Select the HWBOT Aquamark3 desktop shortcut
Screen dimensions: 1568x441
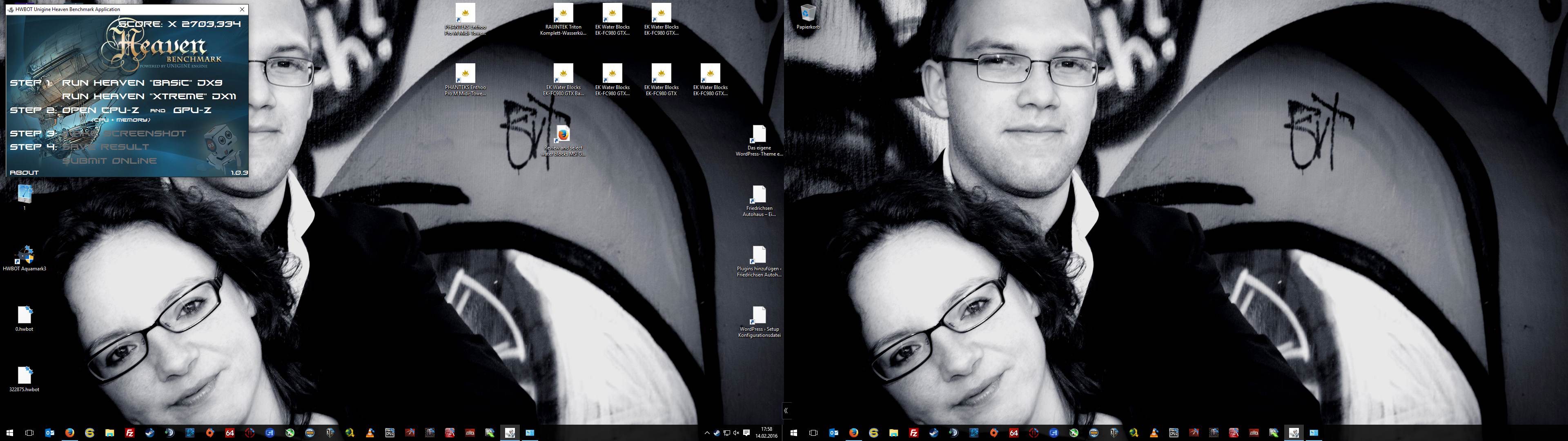point(24,258)
